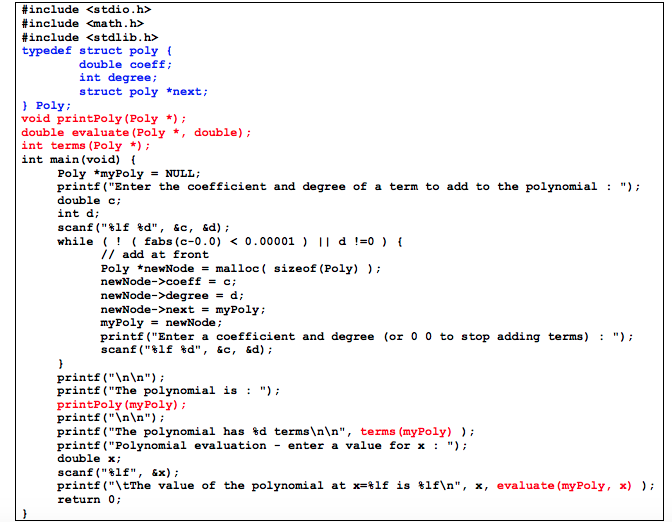The width and height of the screenshot is (672, 522).
Task: Click the printf 'The polynomial is :' line
Action: coord(168,391)
